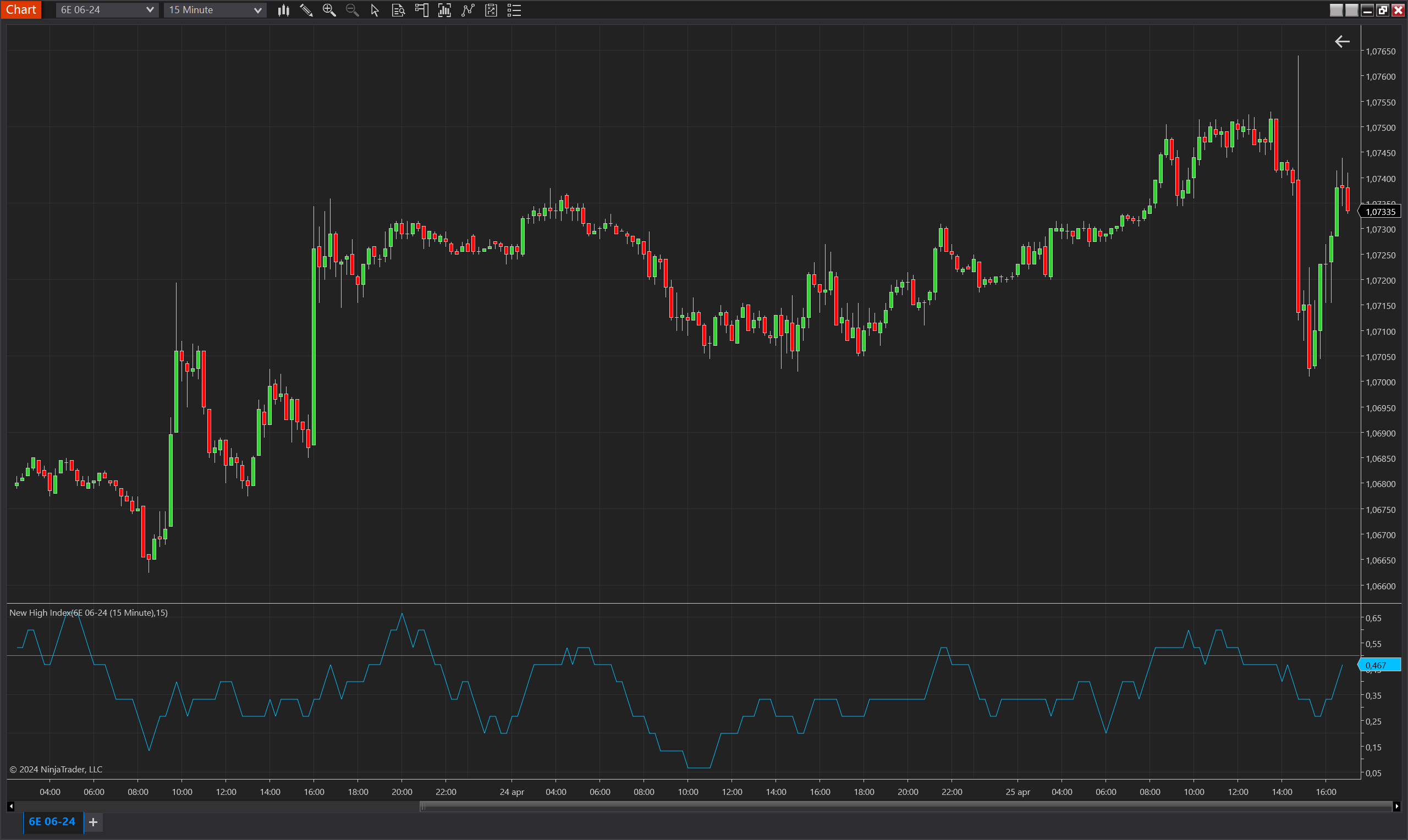This screenshot has width=1408, height=840.
Task: Click the 0,65 indicator axis label
Action: point(1373,618)
